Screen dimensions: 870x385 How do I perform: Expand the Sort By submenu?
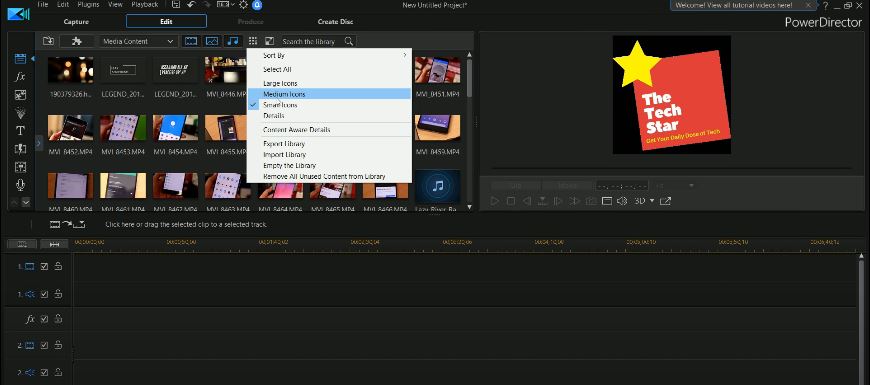[330, 55]
